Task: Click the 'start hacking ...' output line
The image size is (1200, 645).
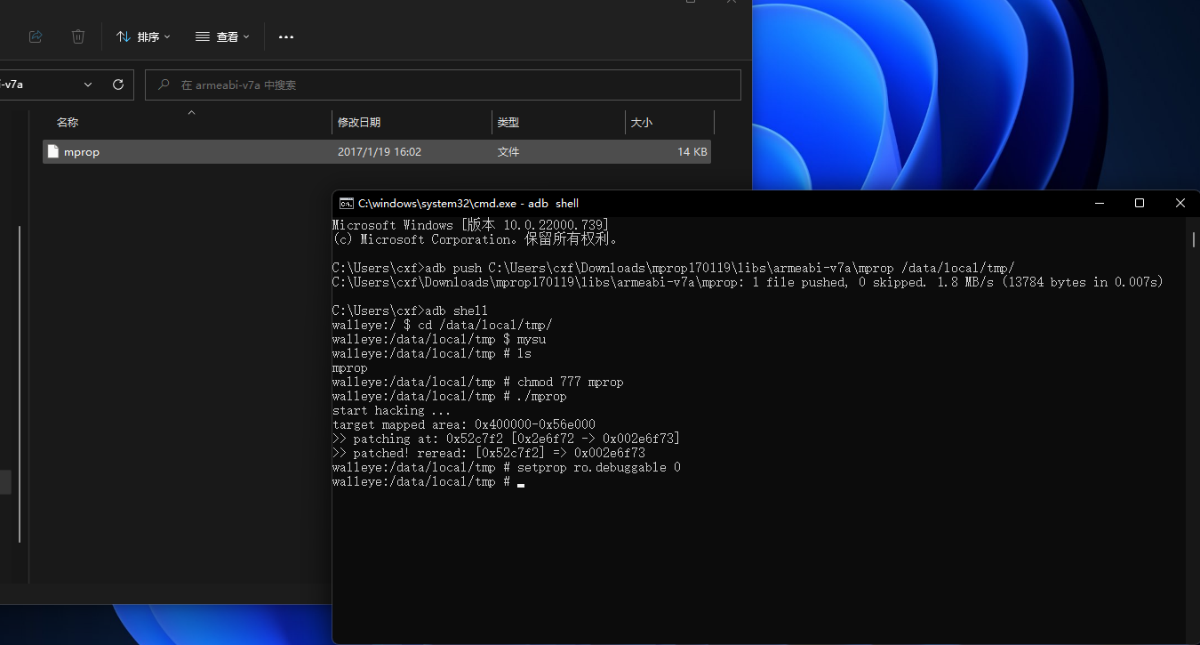Action: click(392, 410)
